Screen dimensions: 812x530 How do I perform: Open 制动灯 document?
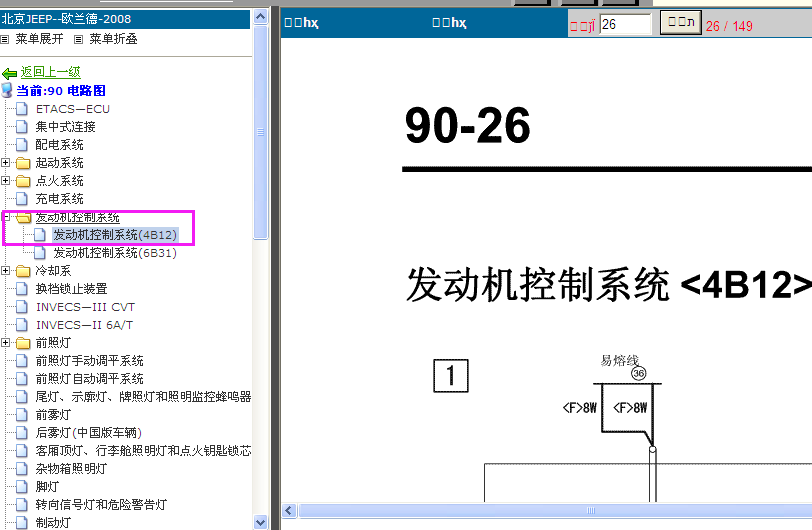(x=53, y=523)
